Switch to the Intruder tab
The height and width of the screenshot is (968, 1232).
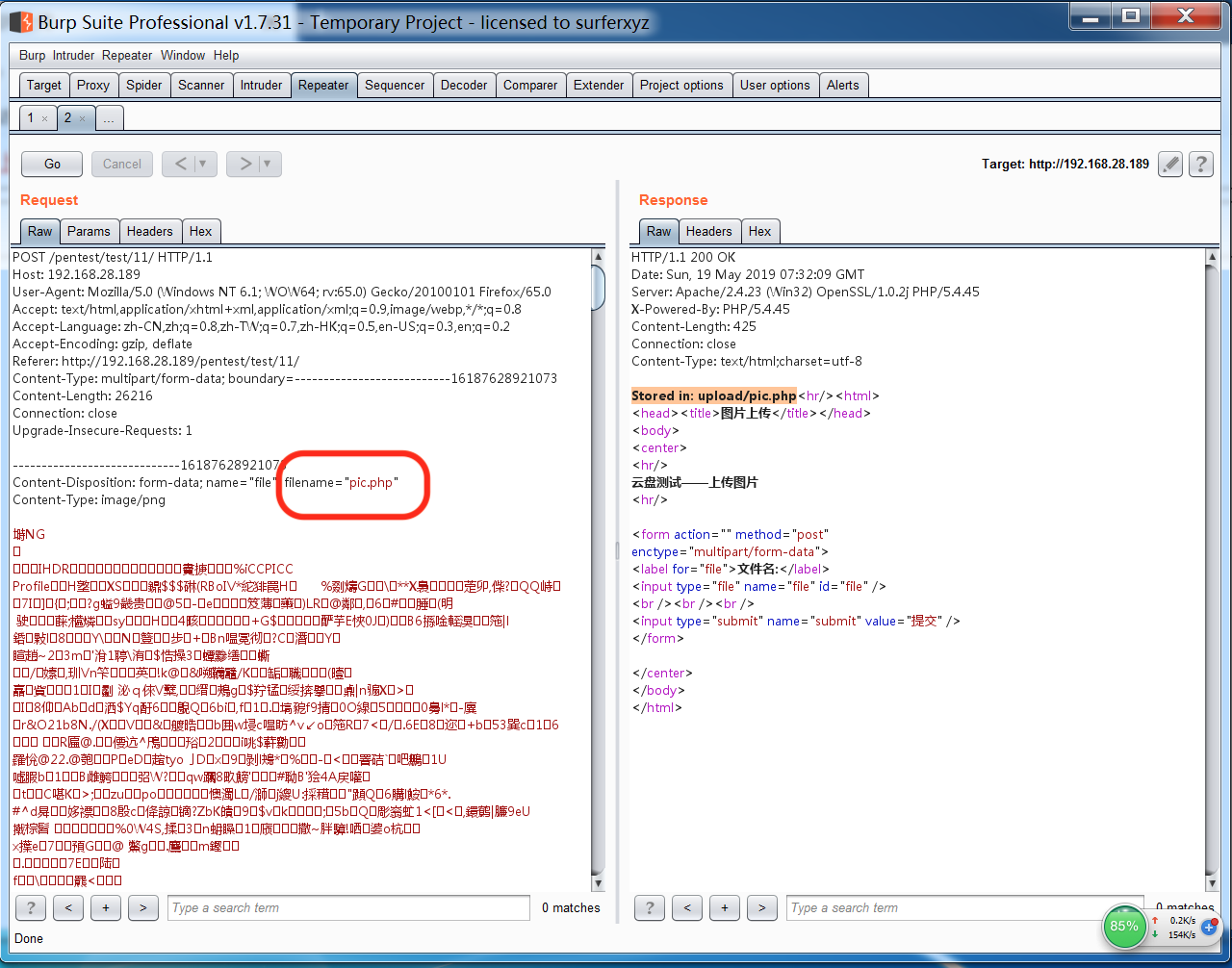[262, 85]
